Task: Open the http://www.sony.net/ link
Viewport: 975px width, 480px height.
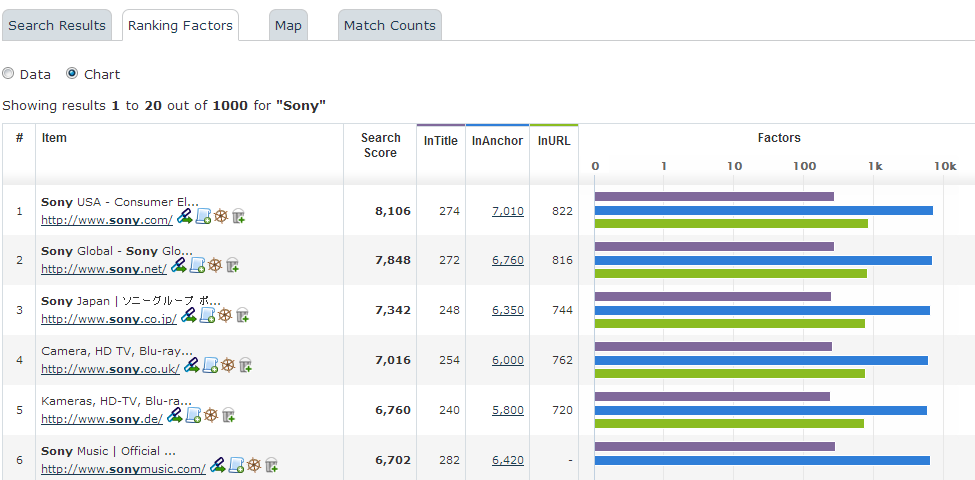Action: [104, 269]
